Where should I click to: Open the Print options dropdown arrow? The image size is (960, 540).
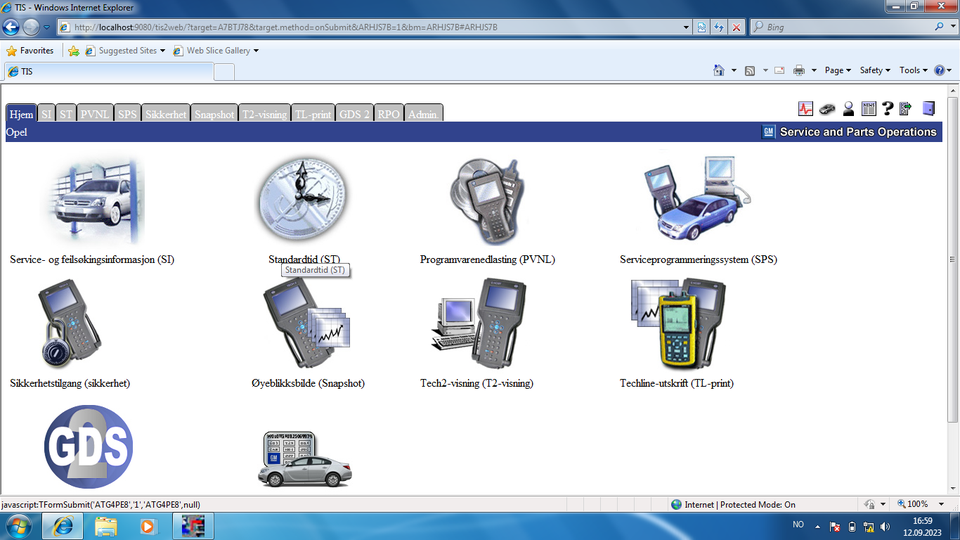[814, 70]
